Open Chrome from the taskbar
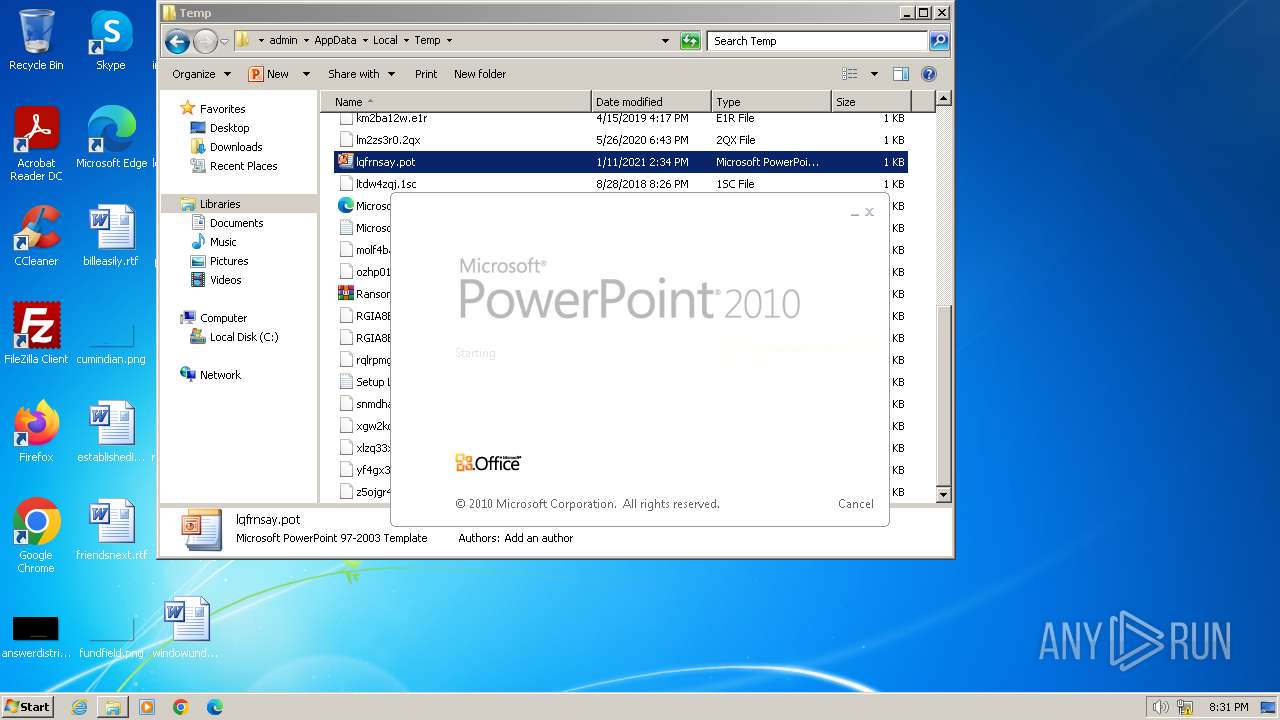The image size is (1280, 720). tap(181, 707)
